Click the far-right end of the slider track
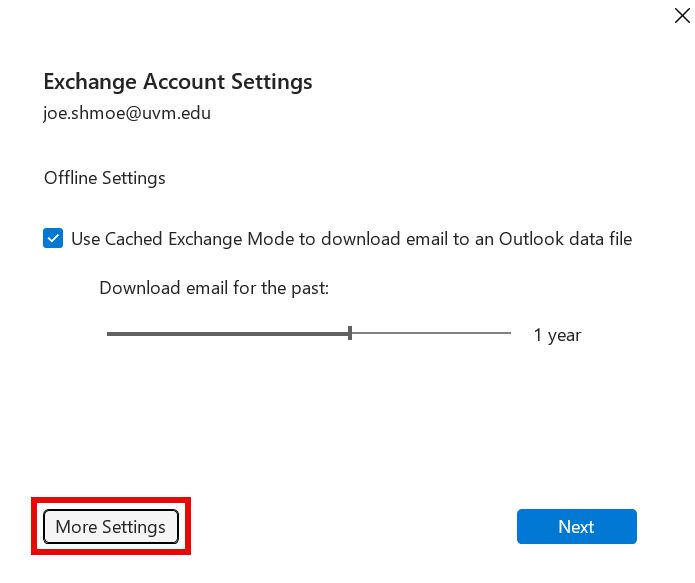This screenshot has width=695, height=583. [x=509, y=333]
